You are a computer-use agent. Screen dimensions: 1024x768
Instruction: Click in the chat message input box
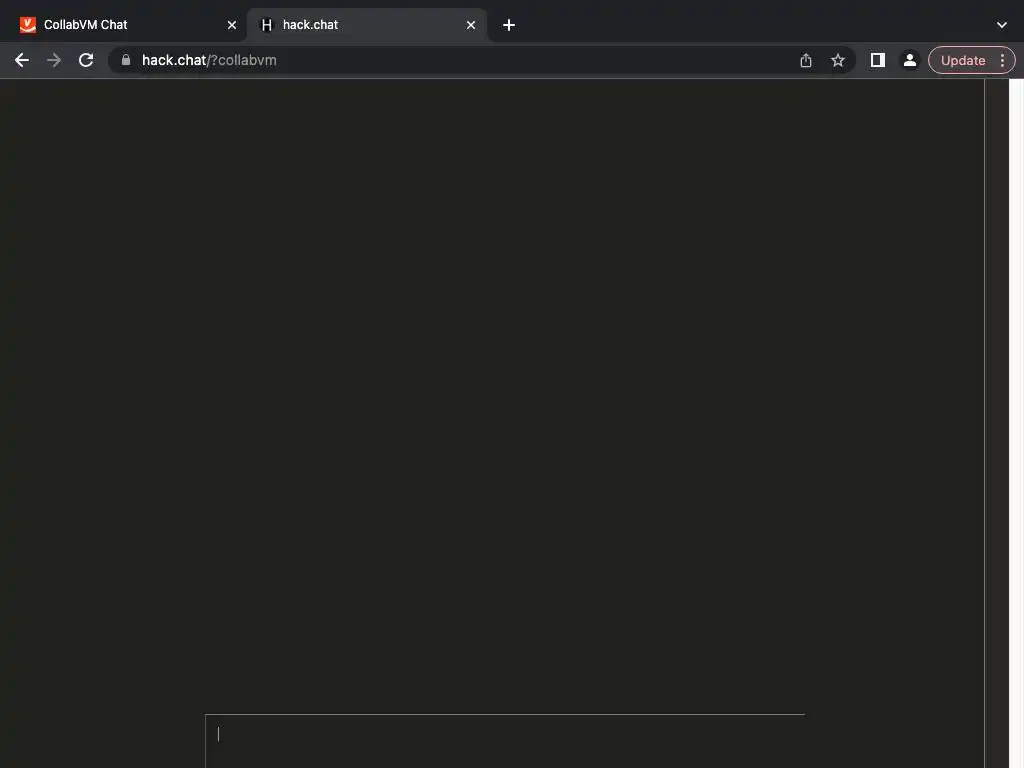click(505, 741)
